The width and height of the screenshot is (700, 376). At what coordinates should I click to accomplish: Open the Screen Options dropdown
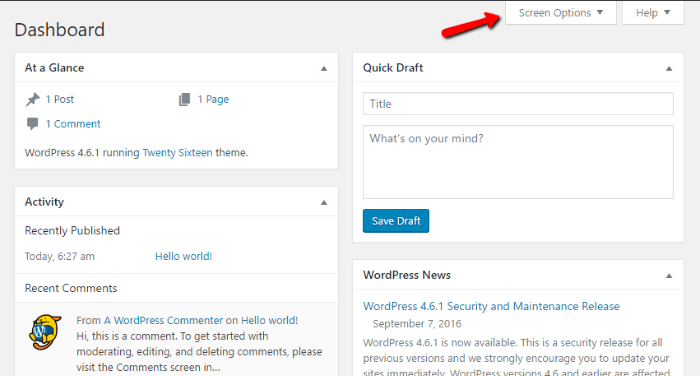pyautogui.click(x=561, y=13)
